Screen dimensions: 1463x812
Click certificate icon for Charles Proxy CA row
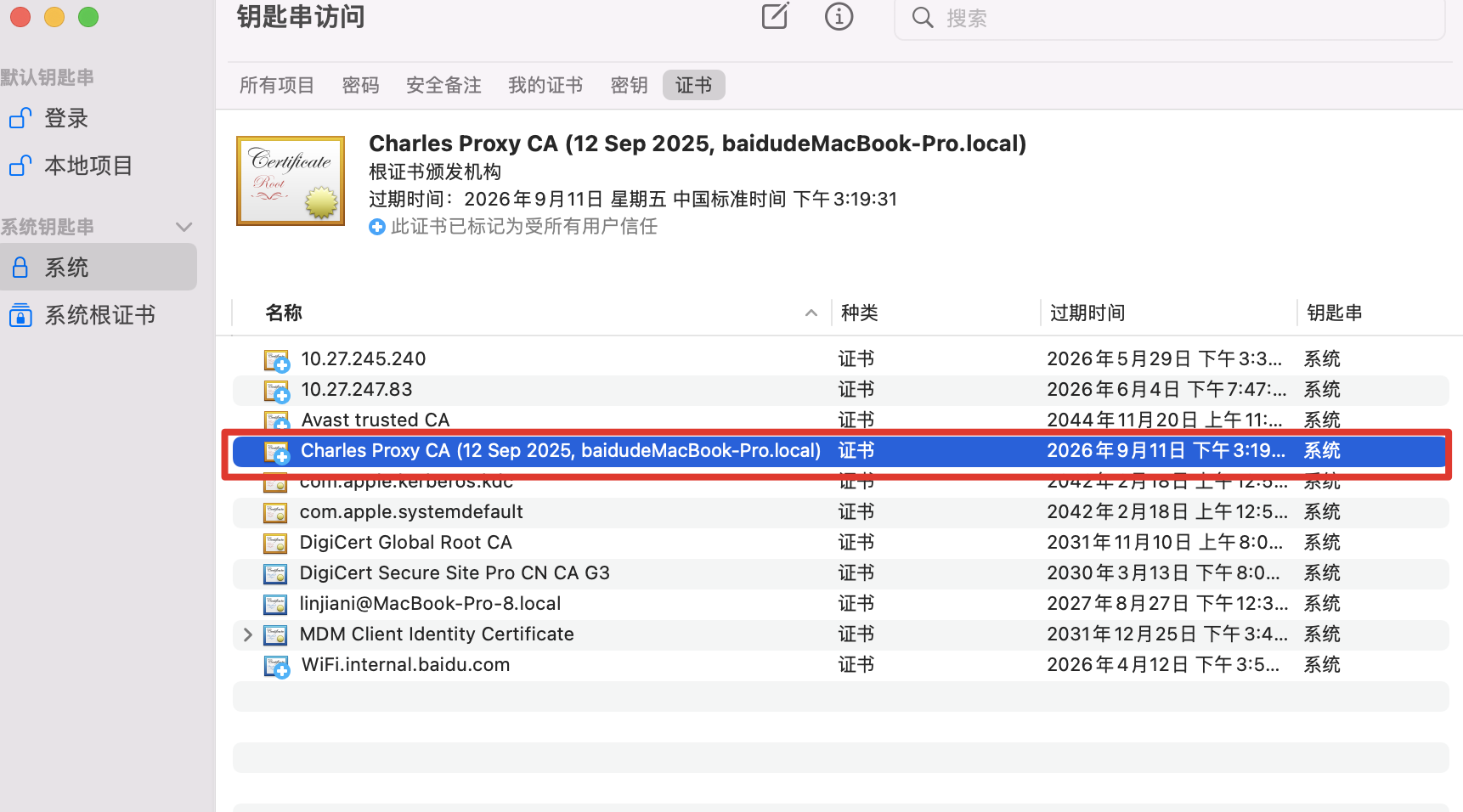pos(276,452)
